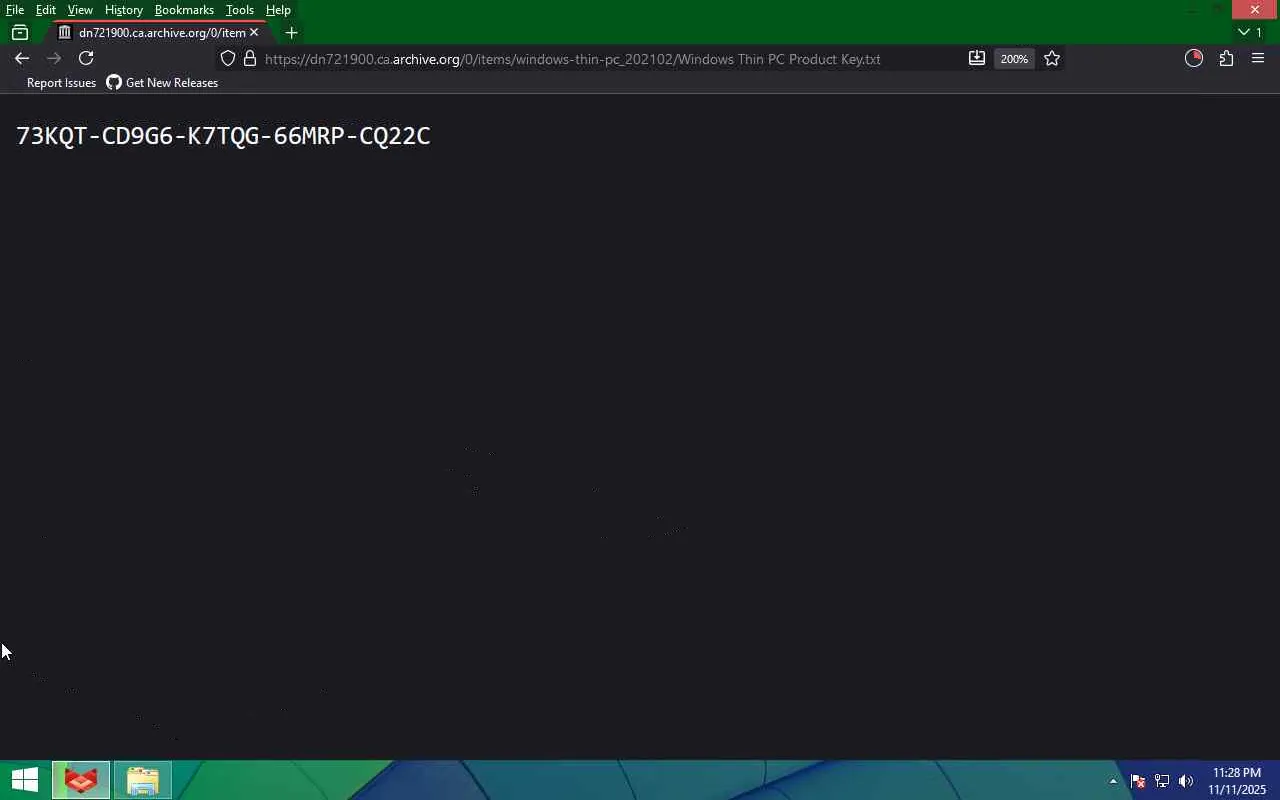
Task: Open the Edit menu
Action: coord(46,10)
